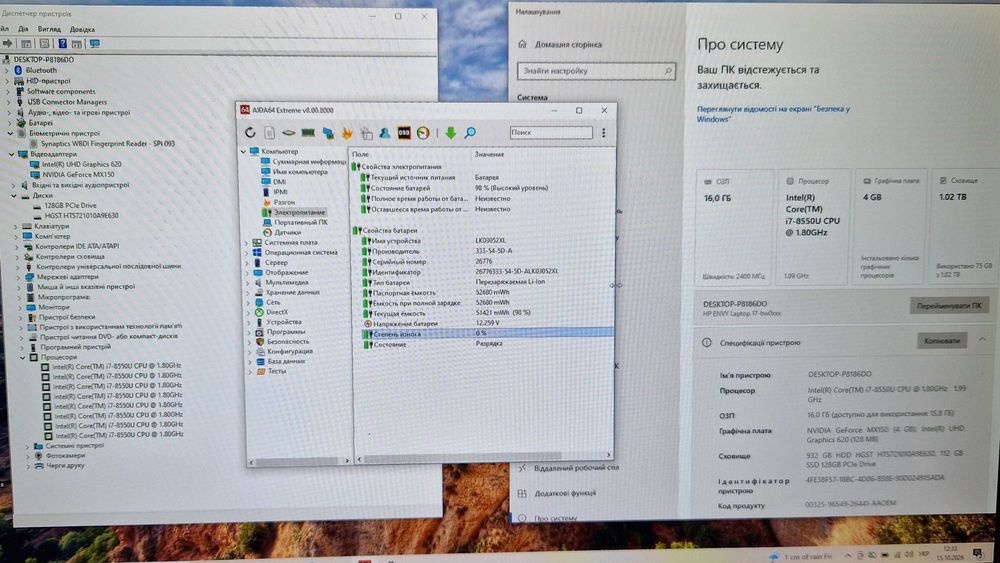The image size is (1000, 563).
Task: Select Портативный ПК in AIDA64 tree
Action: [x=300, y=223]
